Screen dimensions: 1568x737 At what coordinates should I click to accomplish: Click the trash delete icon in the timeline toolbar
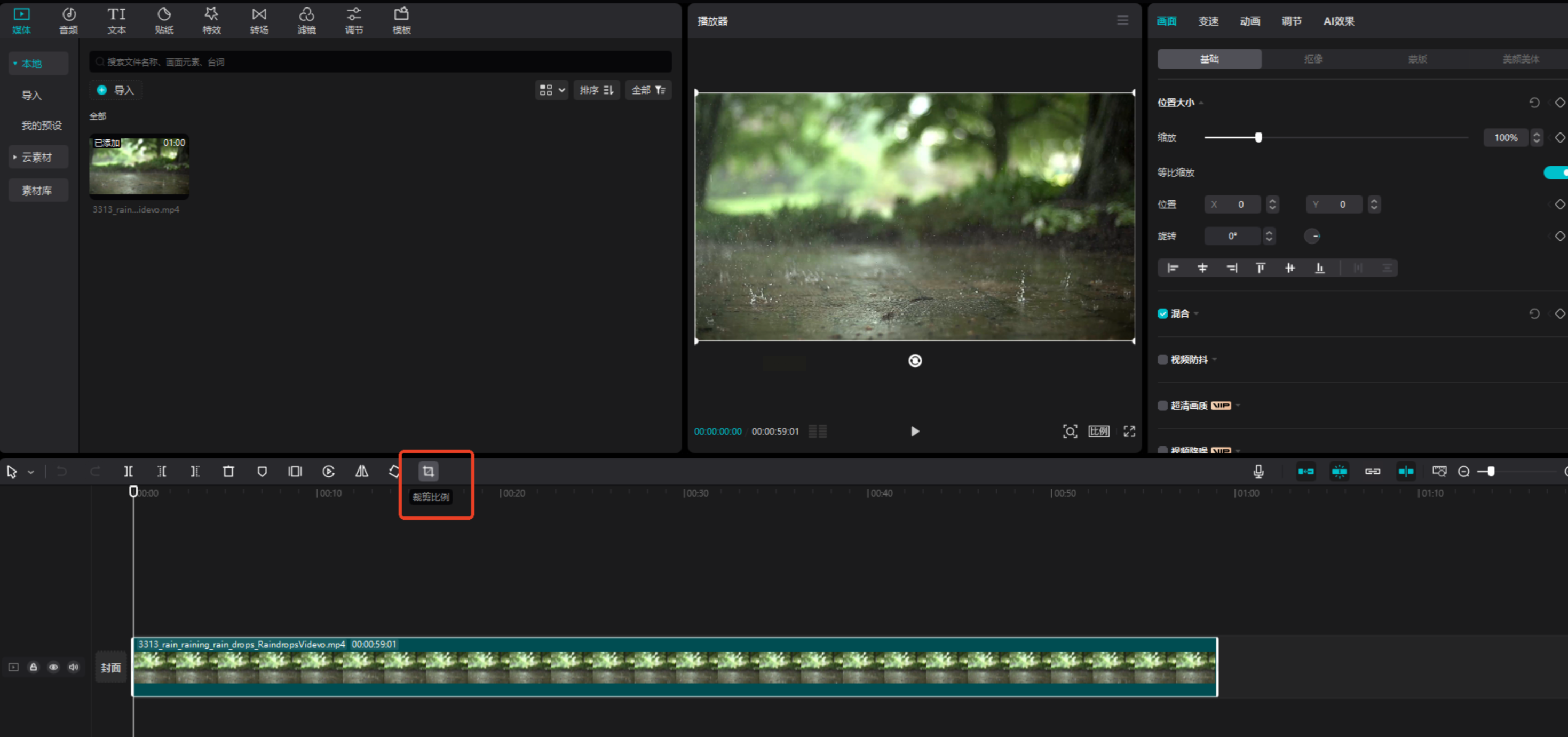pos(228,472)
